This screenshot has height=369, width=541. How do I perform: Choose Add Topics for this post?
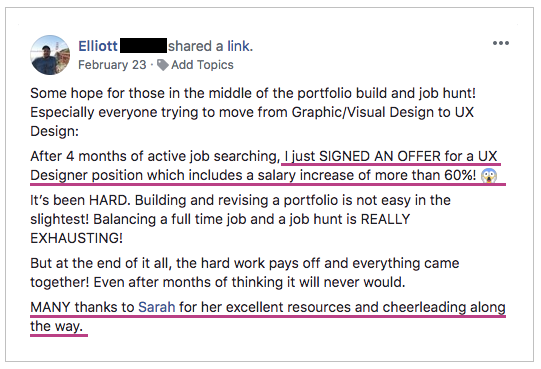[202, 65]
